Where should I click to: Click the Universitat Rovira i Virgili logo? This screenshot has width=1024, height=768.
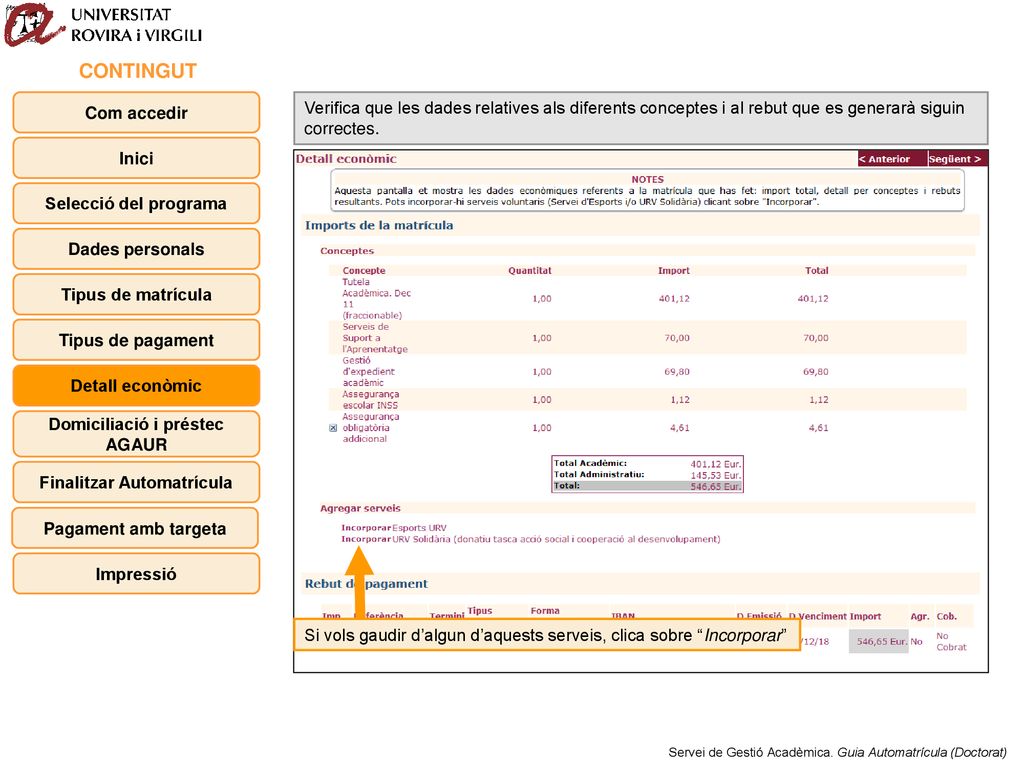point(104,25)
